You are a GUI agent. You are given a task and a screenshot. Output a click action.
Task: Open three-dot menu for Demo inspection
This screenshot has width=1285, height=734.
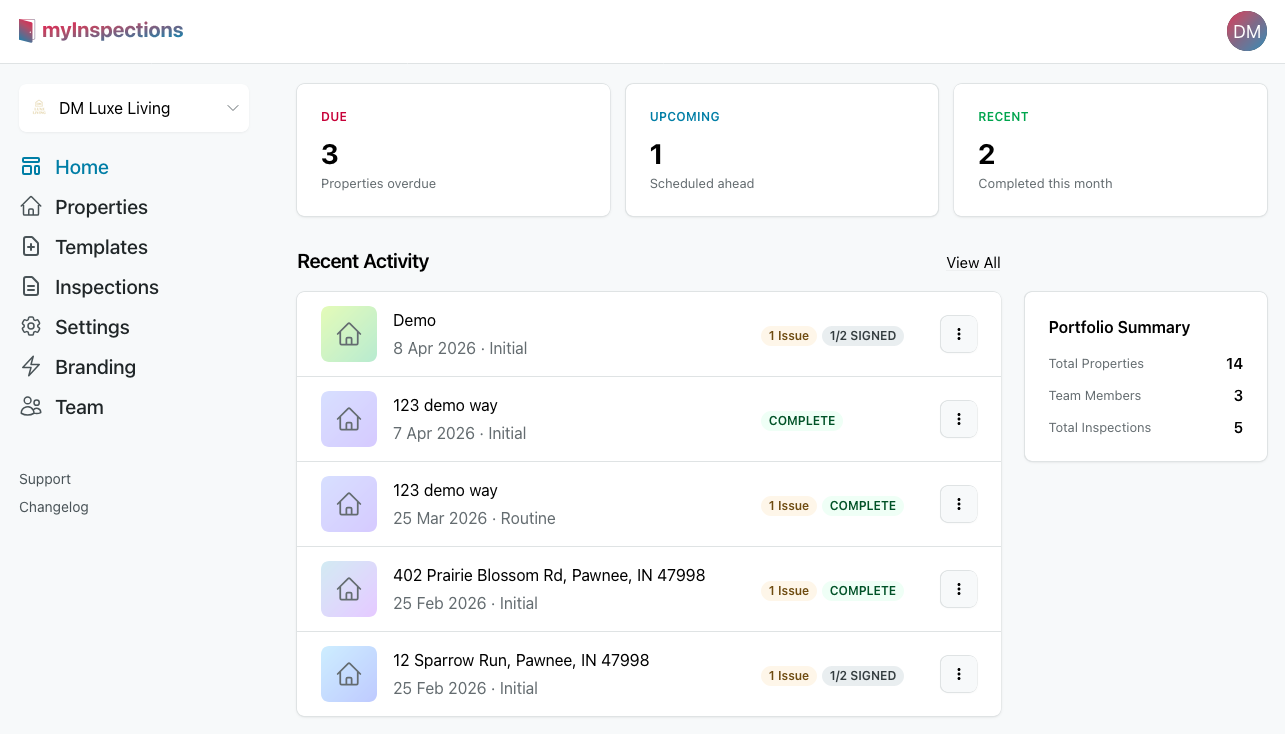coord(959,334)
